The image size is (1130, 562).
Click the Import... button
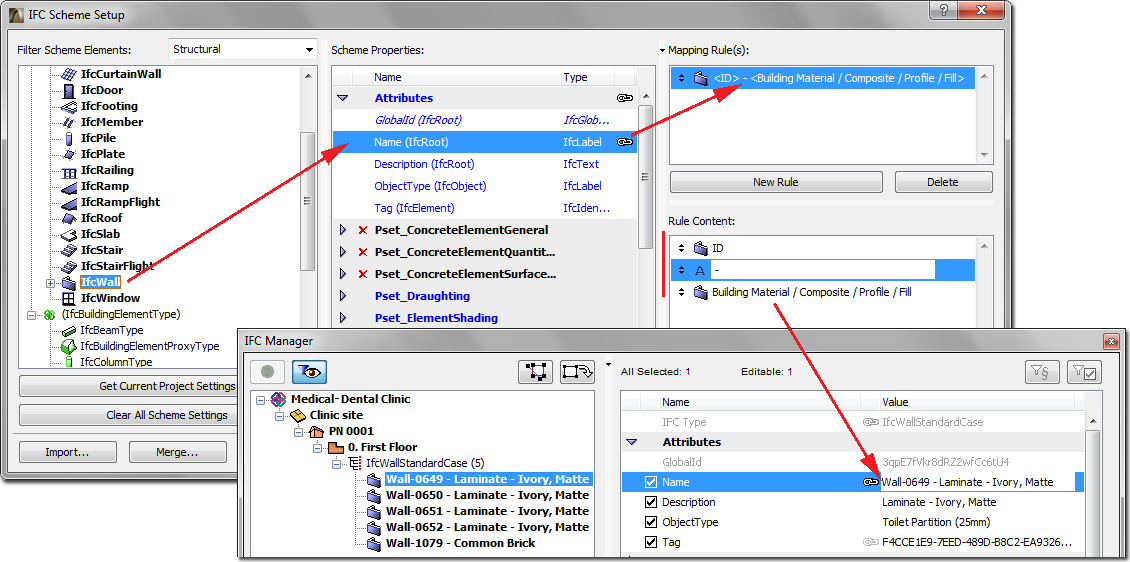(67, 452)
